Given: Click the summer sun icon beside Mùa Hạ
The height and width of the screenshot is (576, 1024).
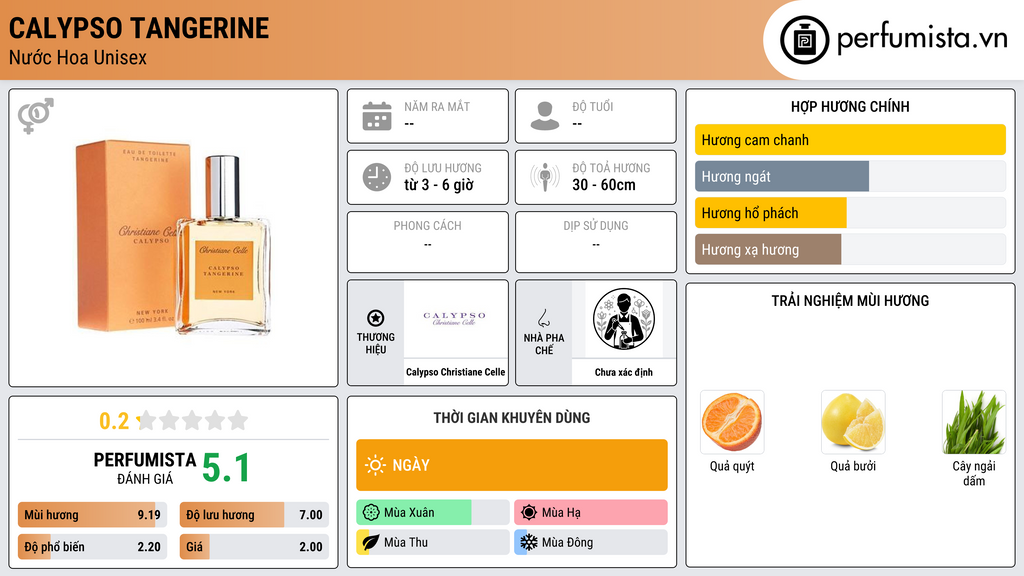Looking at the screenshot, I should pos(529,512).
